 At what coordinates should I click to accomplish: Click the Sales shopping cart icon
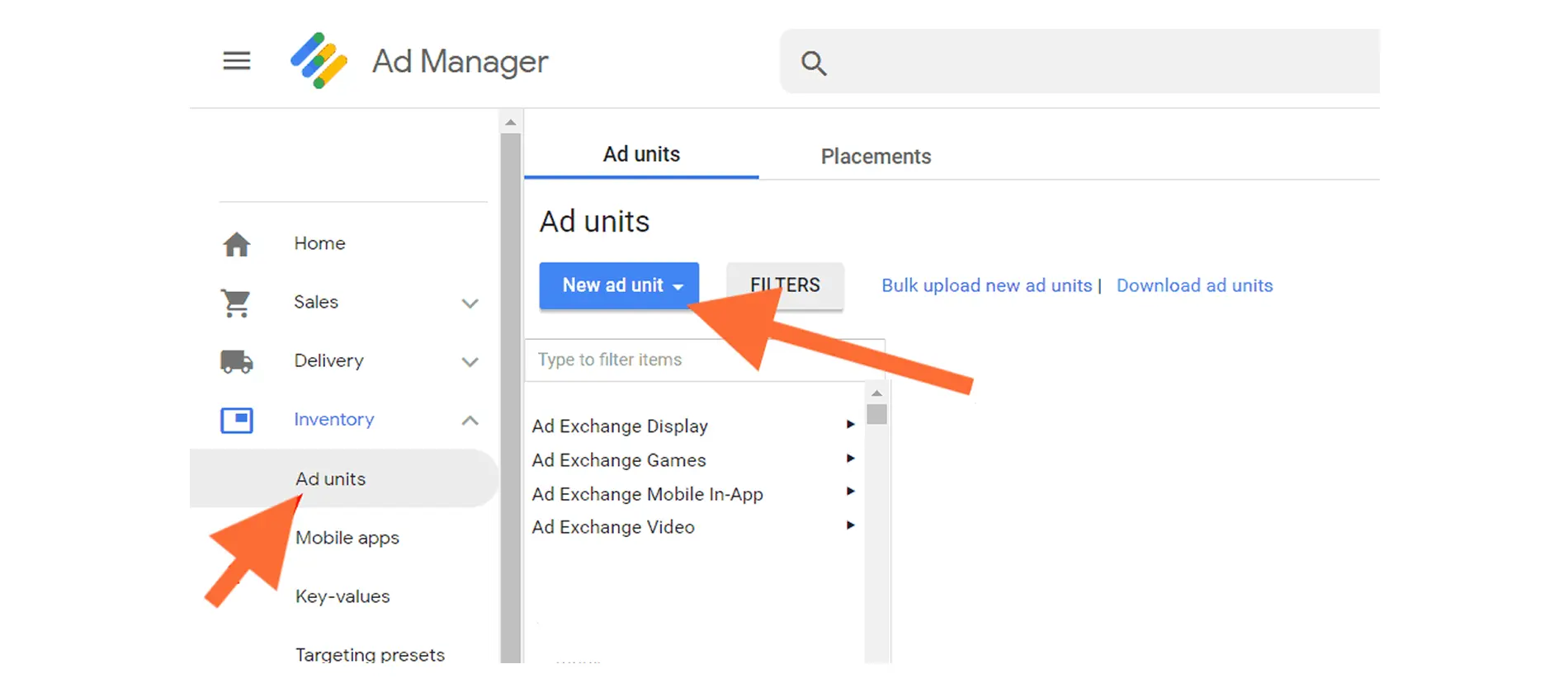pyautogui.click(x=237, y=303)
